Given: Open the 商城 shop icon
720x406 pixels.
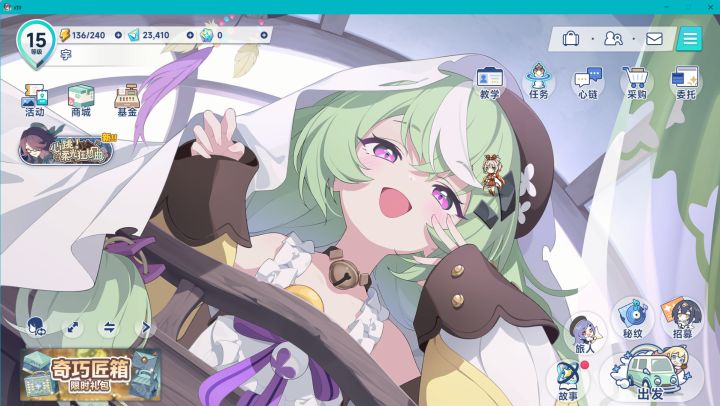Looking at the screenshot, I should click(x=81, y=100).
